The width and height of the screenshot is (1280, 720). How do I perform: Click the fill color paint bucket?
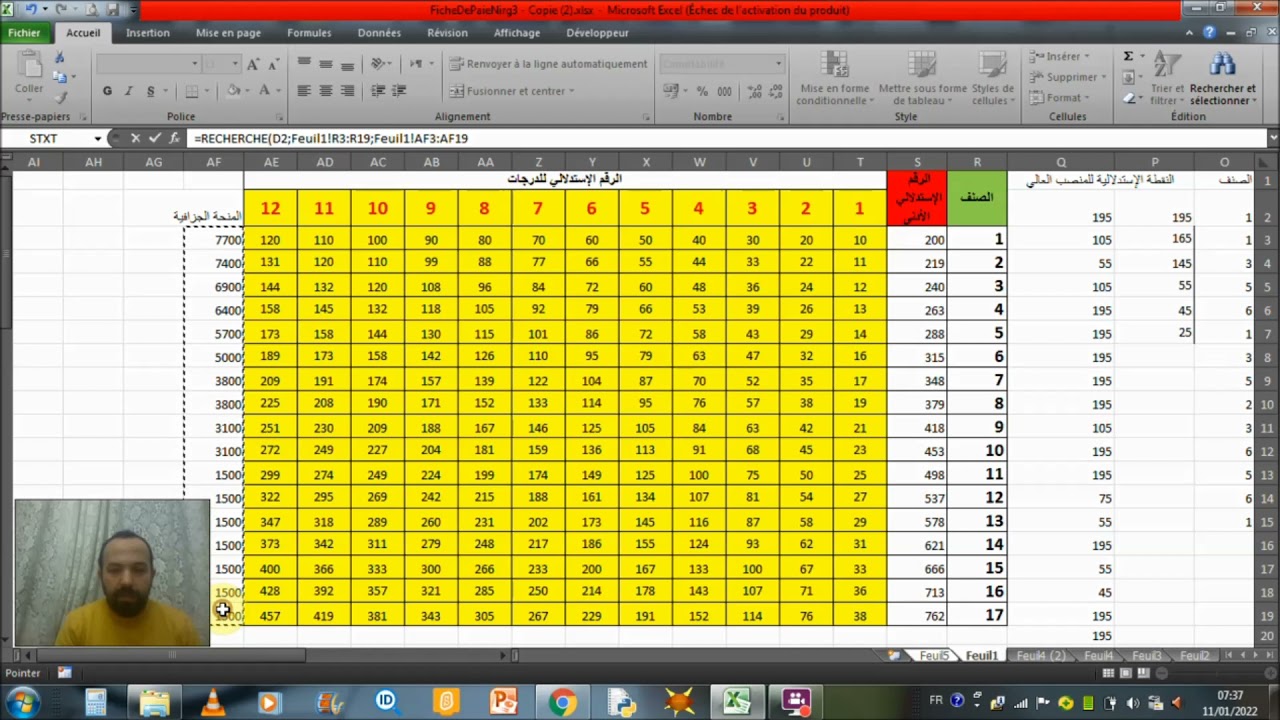pyautogui.click(x=233, y=91)
